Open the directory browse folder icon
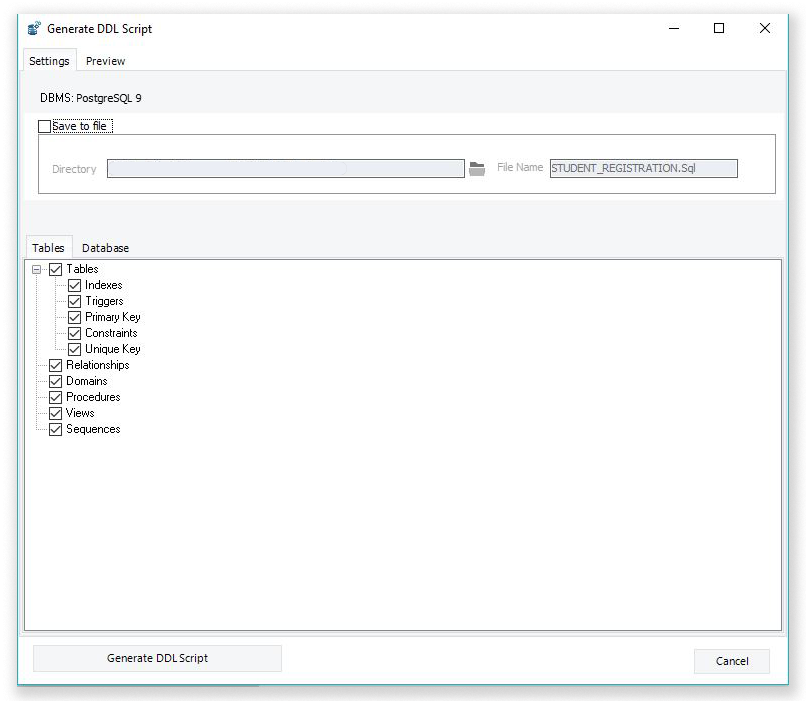The width and height of the screenshot is (806, 701). click(x=477, y=169)
